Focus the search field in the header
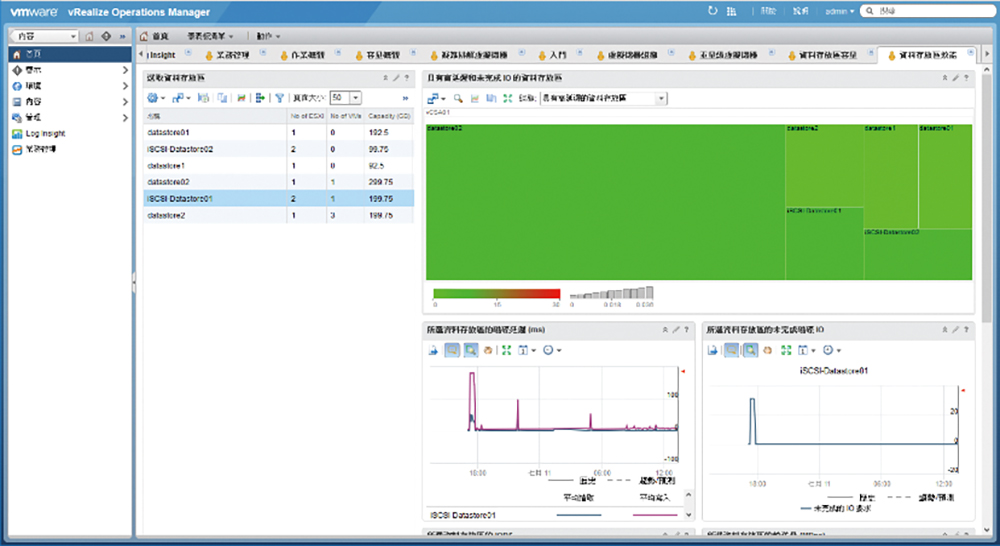 pos(930,11)
